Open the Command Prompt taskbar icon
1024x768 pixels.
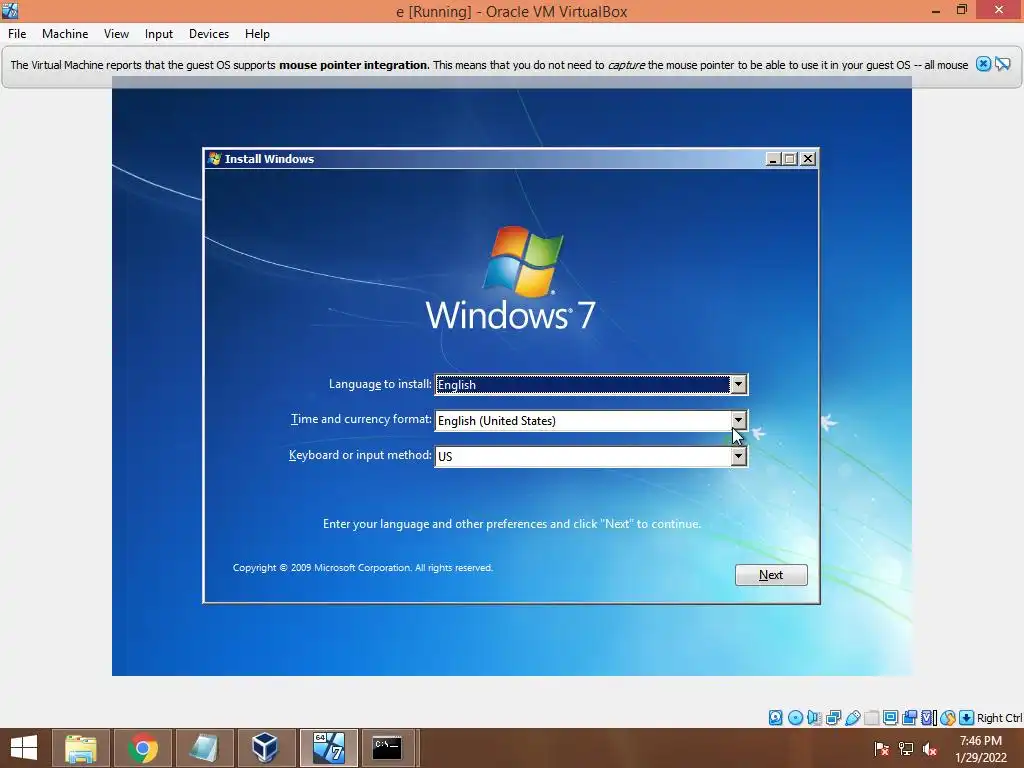point(389,748)
